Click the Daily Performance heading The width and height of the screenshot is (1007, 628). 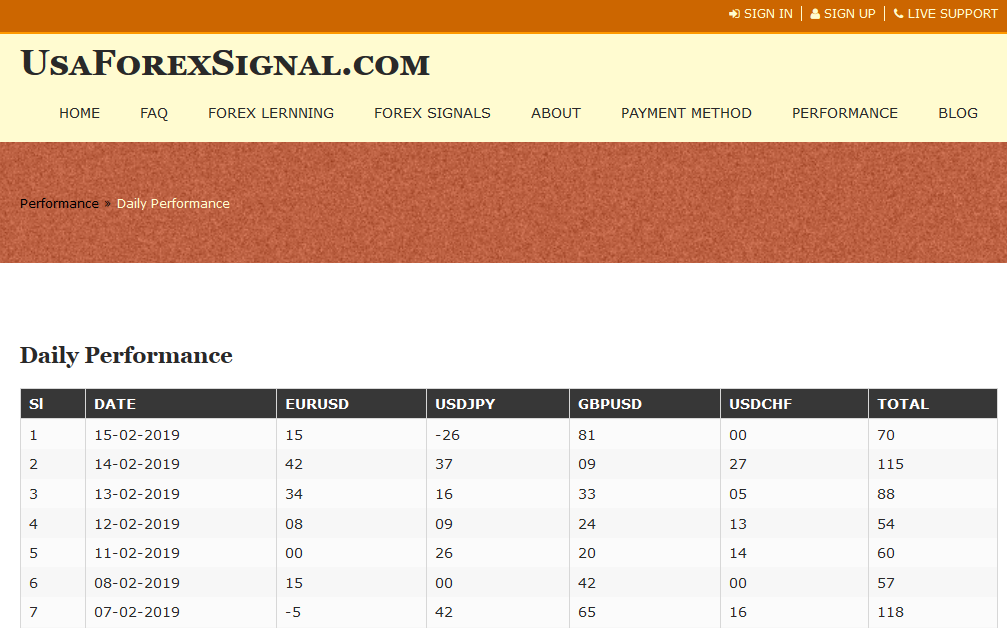(x=127, y=356)
